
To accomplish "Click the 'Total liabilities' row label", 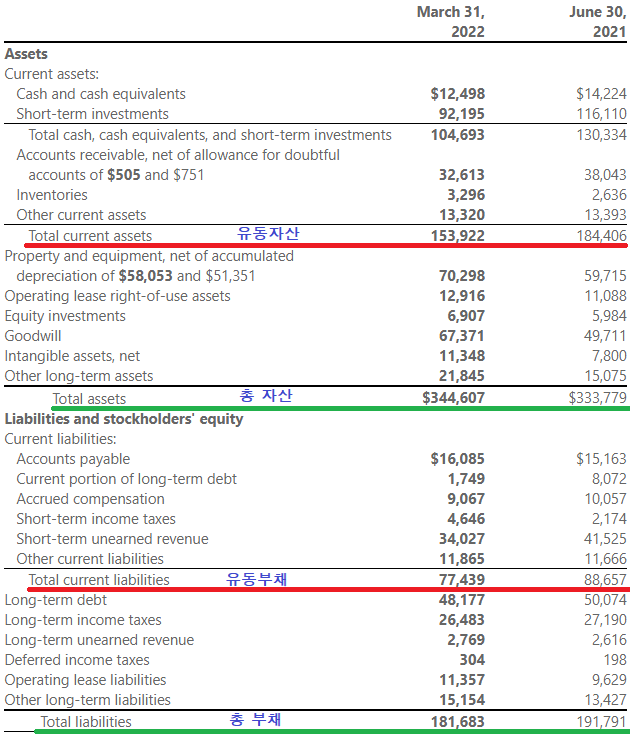I will (86, 722).
